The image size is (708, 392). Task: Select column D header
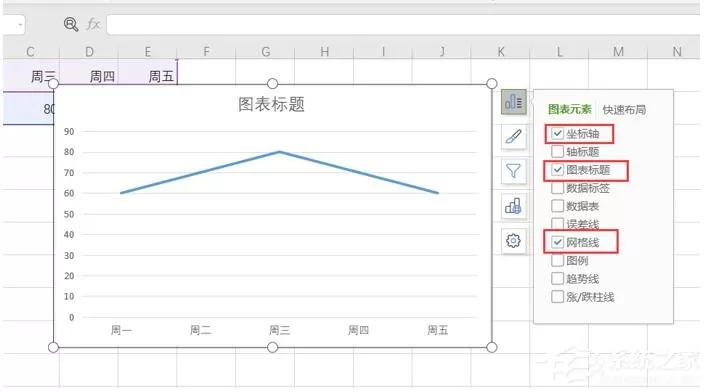point(89,52)
